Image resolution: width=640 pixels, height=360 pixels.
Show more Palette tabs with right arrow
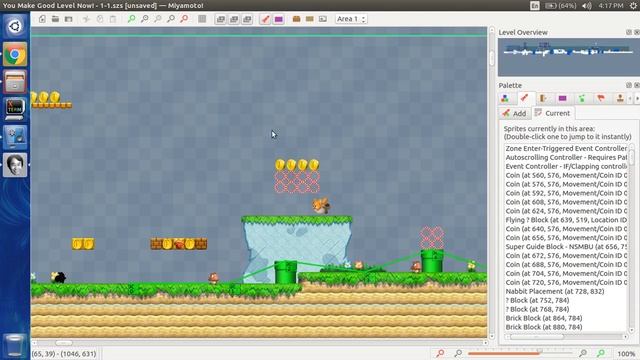pos(637,98)
